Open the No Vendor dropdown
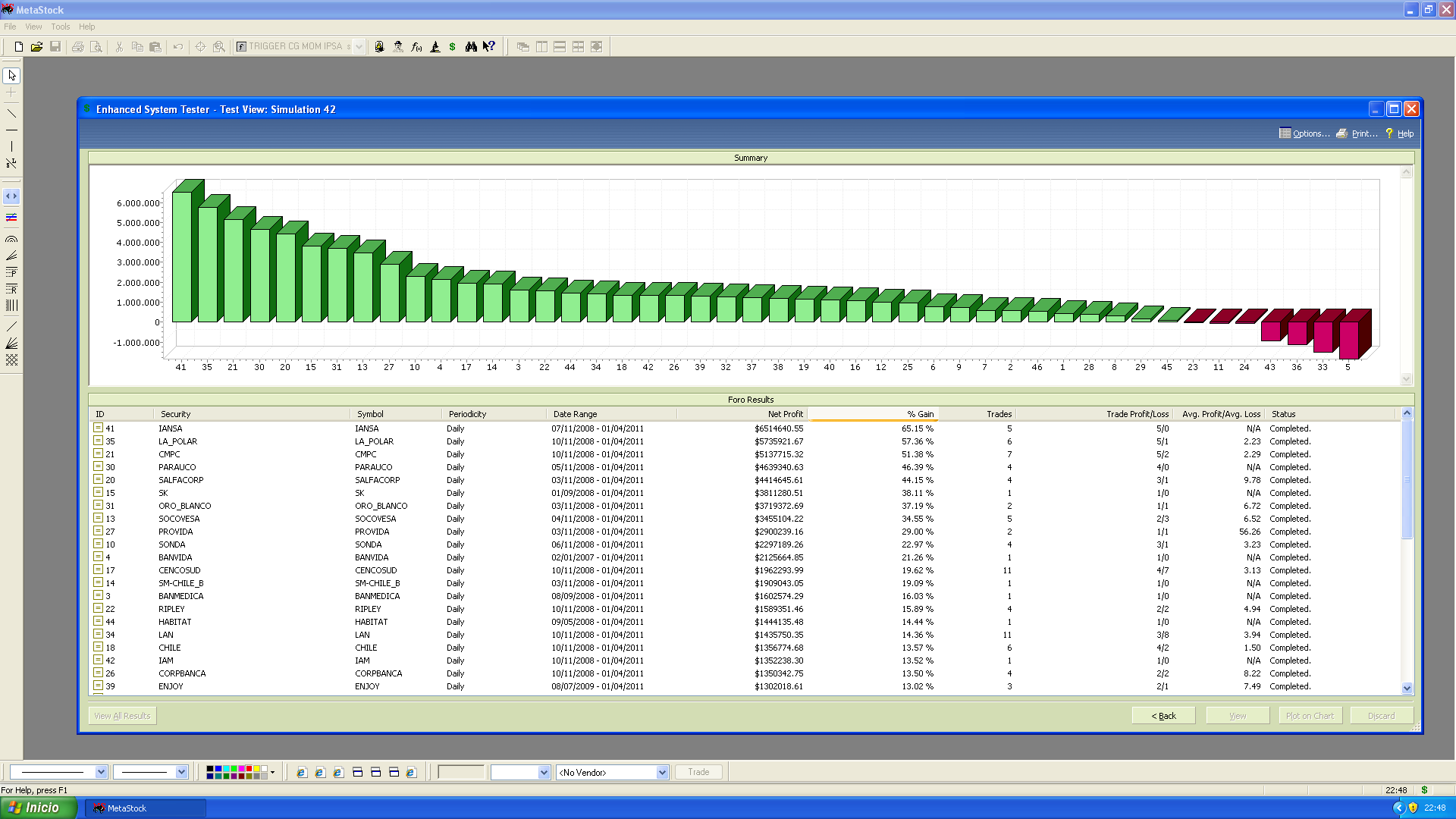The height and width of the screenshot is (819, 1456). tap(662, 772)
